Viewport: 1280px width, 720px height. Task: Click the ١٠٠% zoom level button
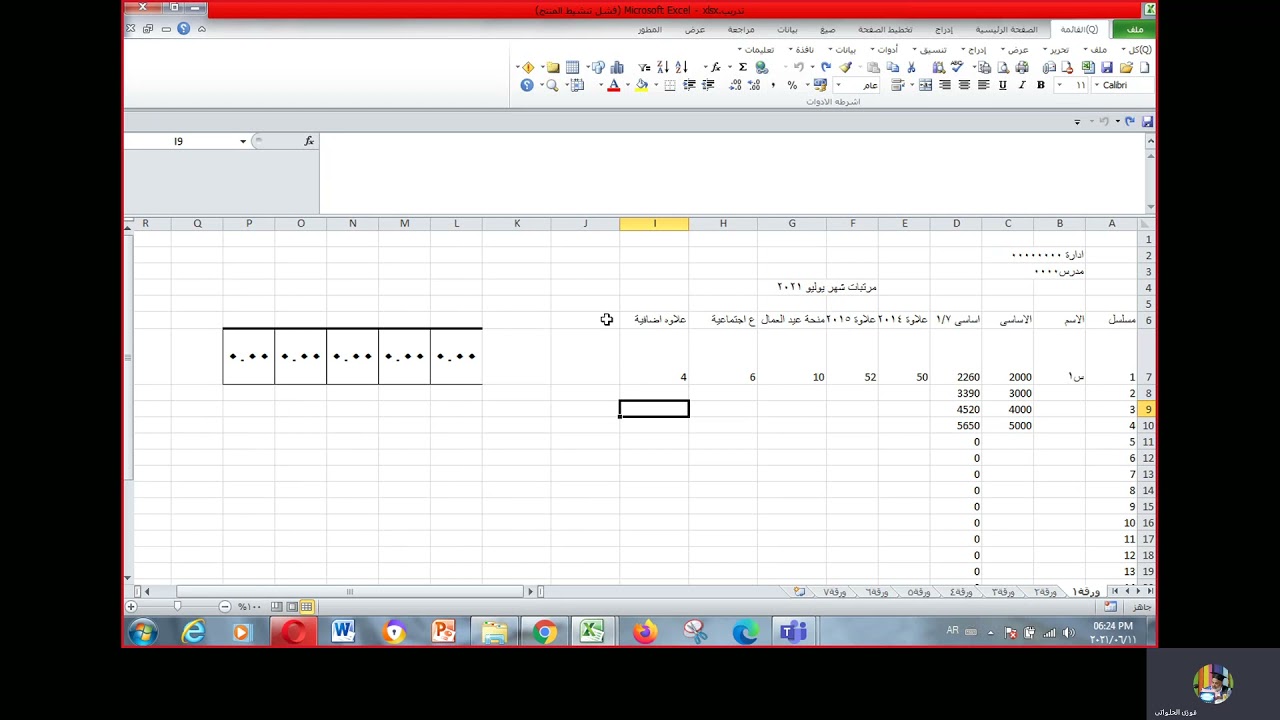coord(249,606)
